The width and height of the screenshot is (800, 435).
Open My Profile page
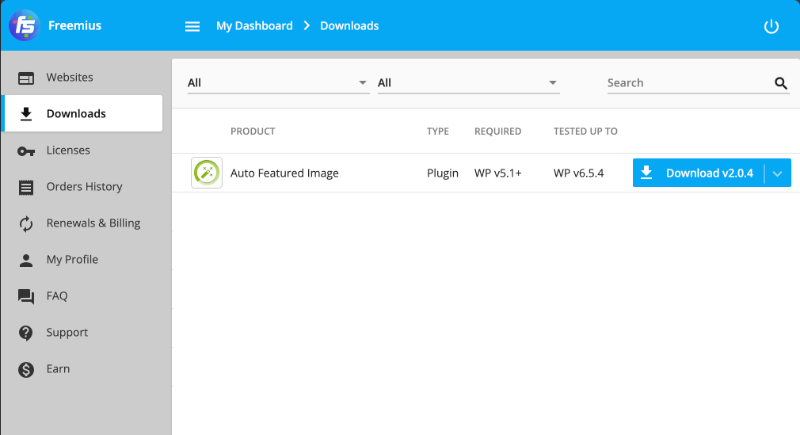click(82, 260)
